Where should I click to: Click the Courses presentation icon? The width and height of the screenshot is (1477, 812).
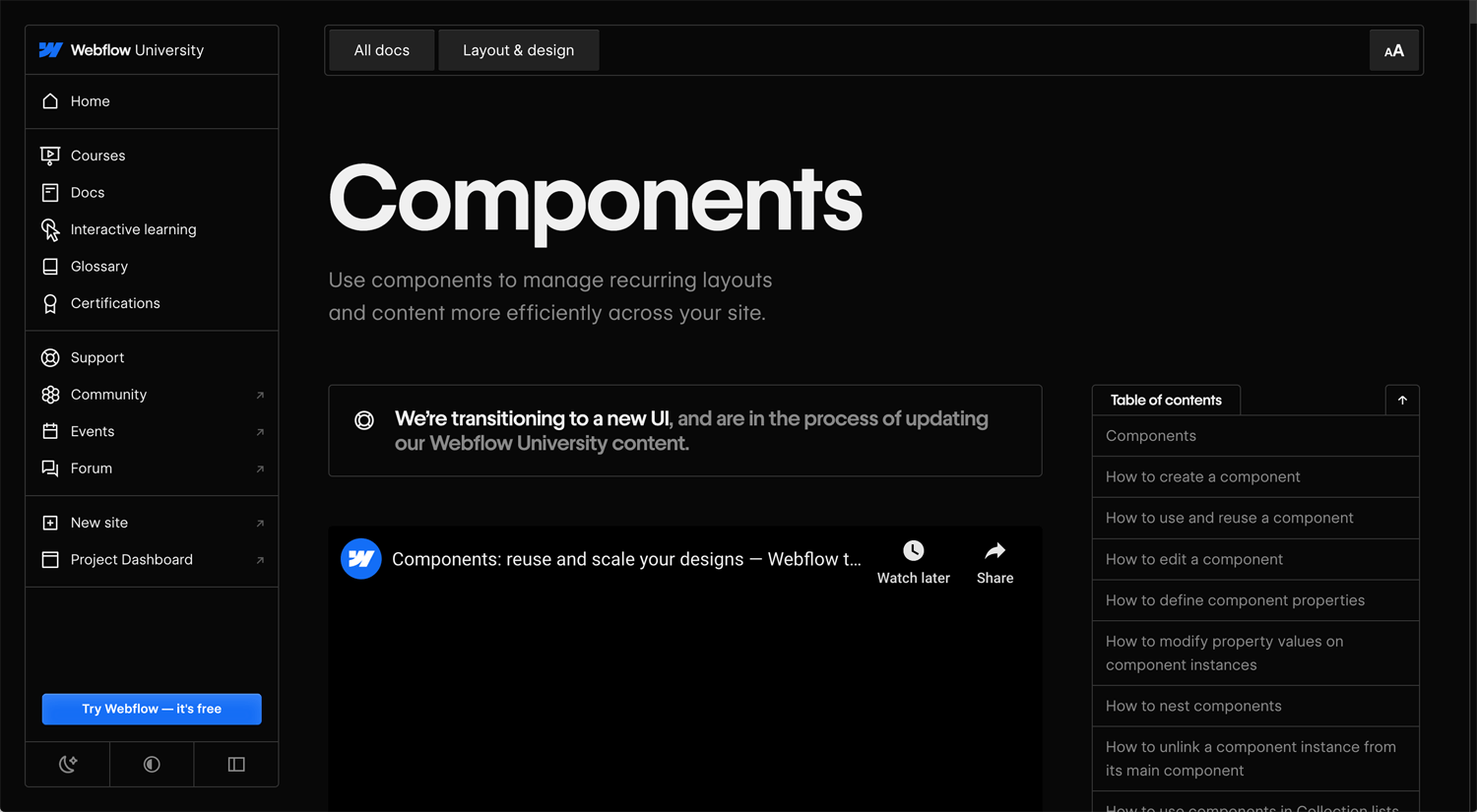click(x=50, y=156)
